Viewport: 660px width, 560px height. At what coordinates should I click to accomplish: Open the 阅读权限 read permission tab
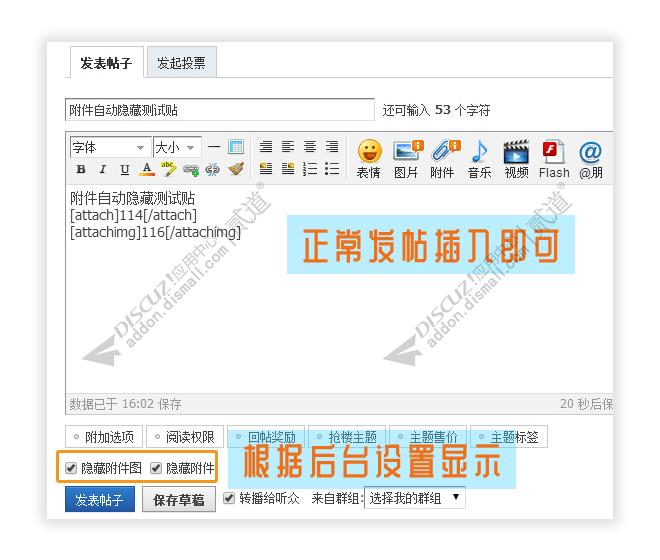(185, 437)
